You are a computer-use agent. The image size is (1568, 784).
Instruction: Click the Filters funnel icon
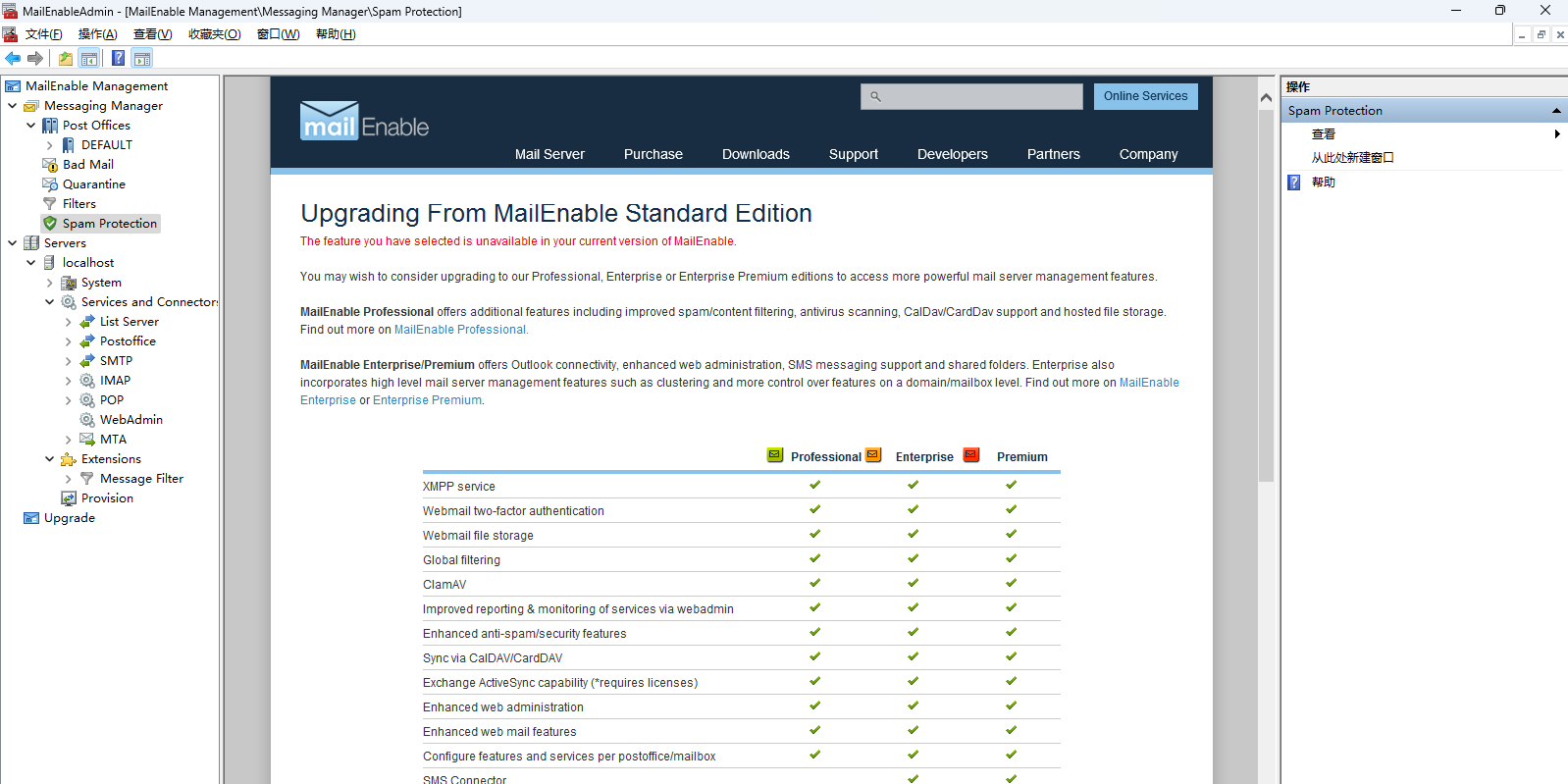tap(50, 204)
